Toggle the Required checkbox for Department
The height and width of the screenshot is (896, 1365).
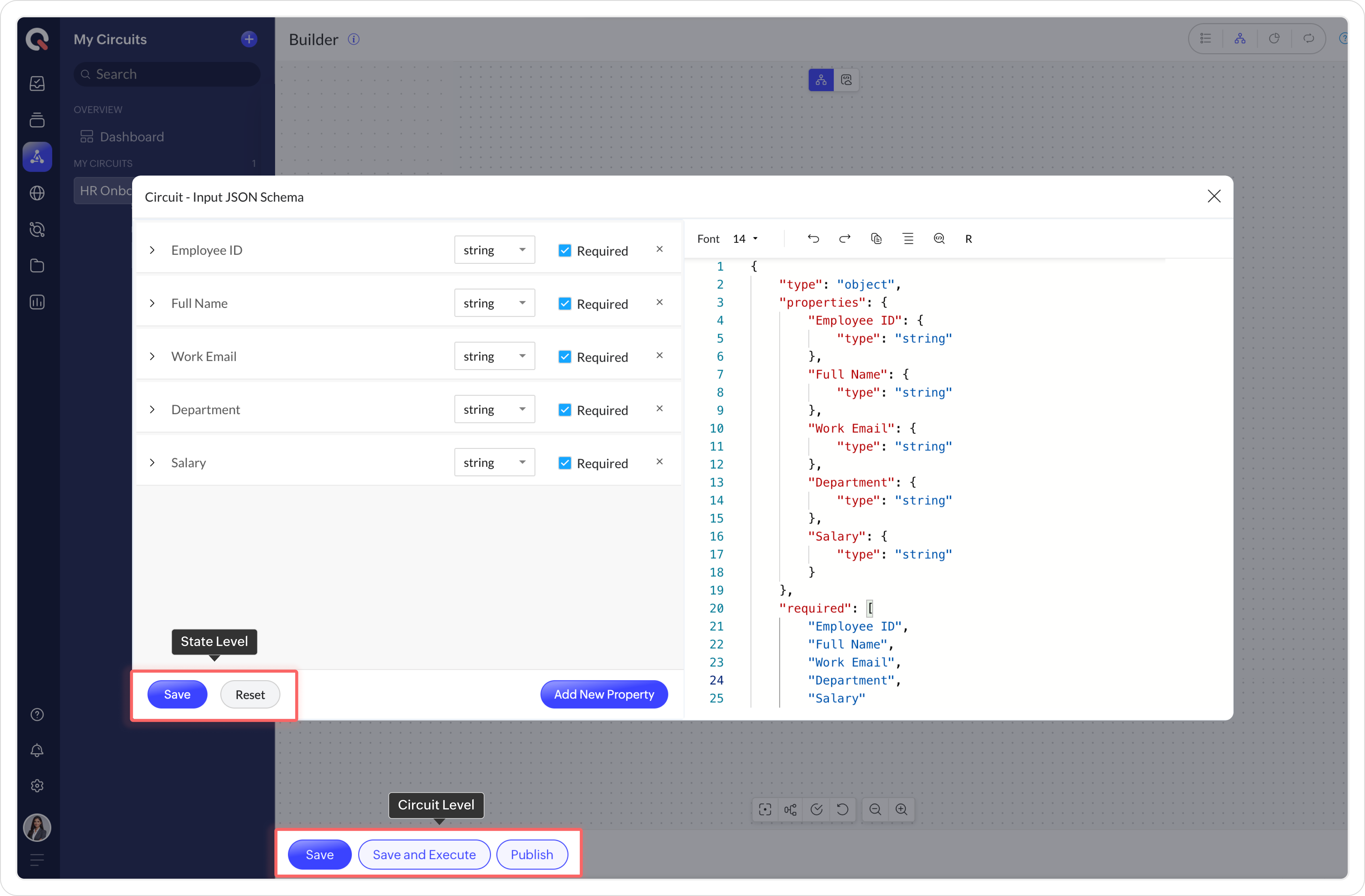coord(564,410)
